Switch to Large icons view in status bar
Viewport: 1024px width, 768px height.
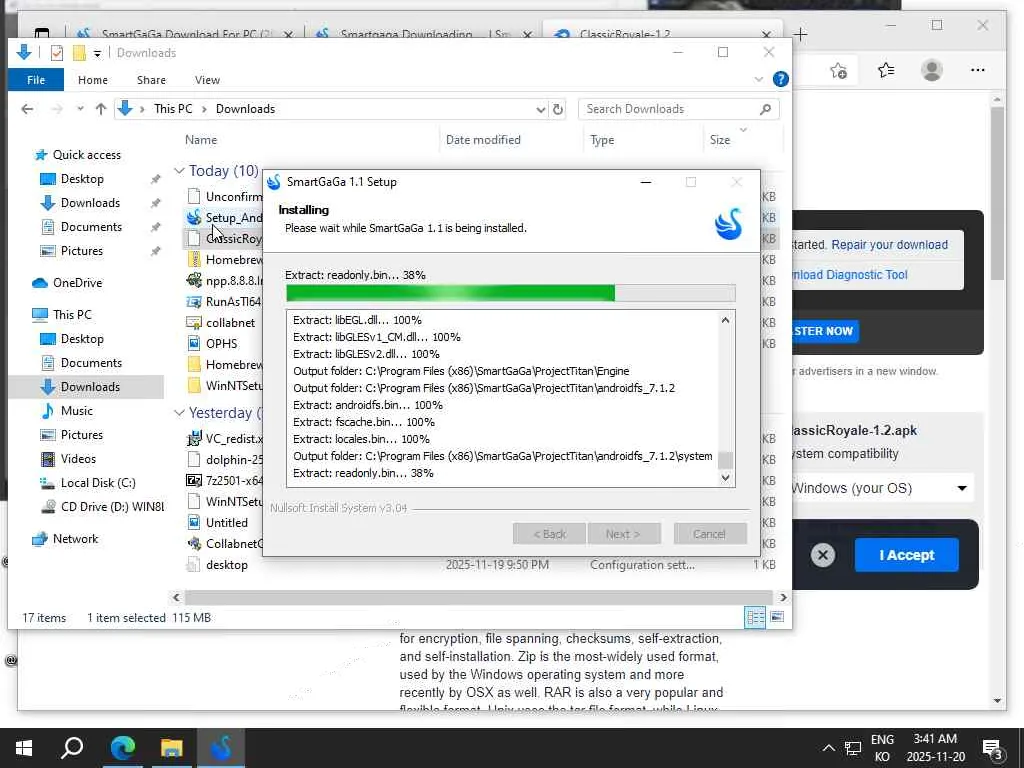776,617
